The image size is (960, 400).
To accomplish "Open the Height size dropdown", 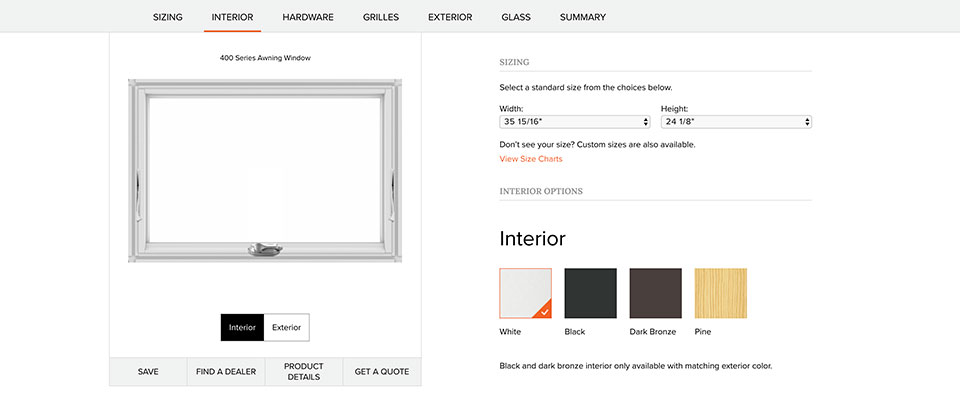I will coord(736,122).
